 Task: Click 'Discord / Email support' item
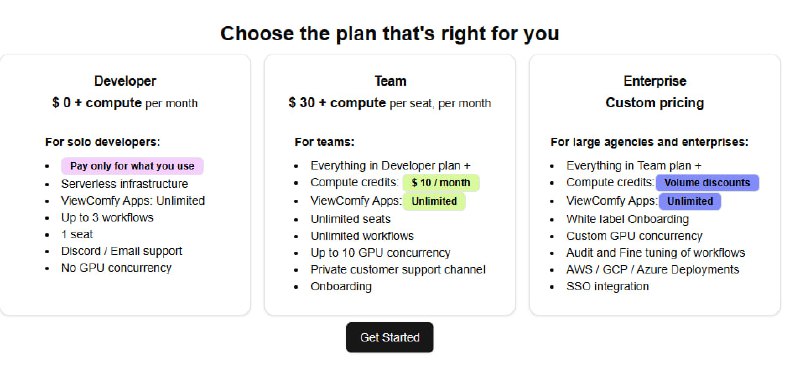tap(121, 251)
